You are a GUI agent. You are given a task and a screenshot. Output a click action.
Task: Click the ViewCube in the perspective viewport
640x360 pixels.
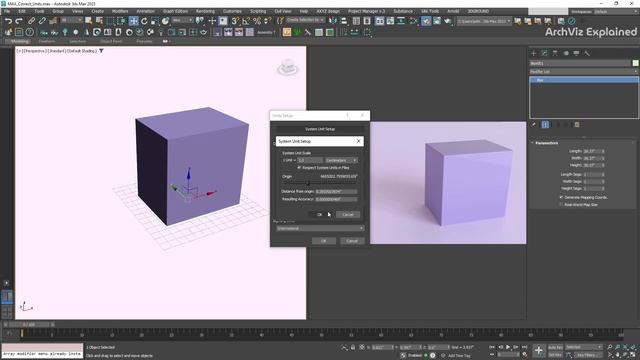[288, 67]
